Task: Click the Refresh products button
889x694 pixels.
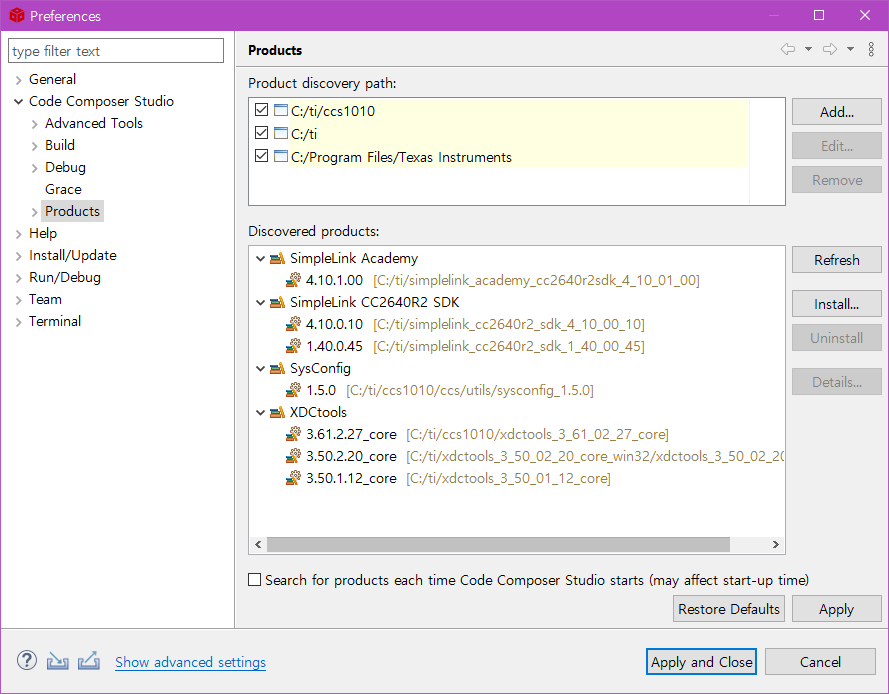Action: [x=836, y=260]
